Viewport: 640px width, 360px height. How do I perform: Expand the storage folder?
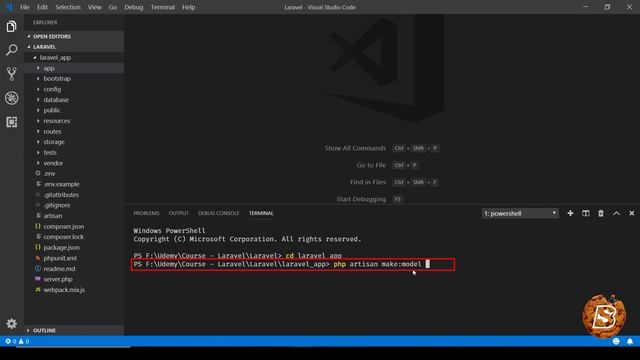tap(74, 142)
